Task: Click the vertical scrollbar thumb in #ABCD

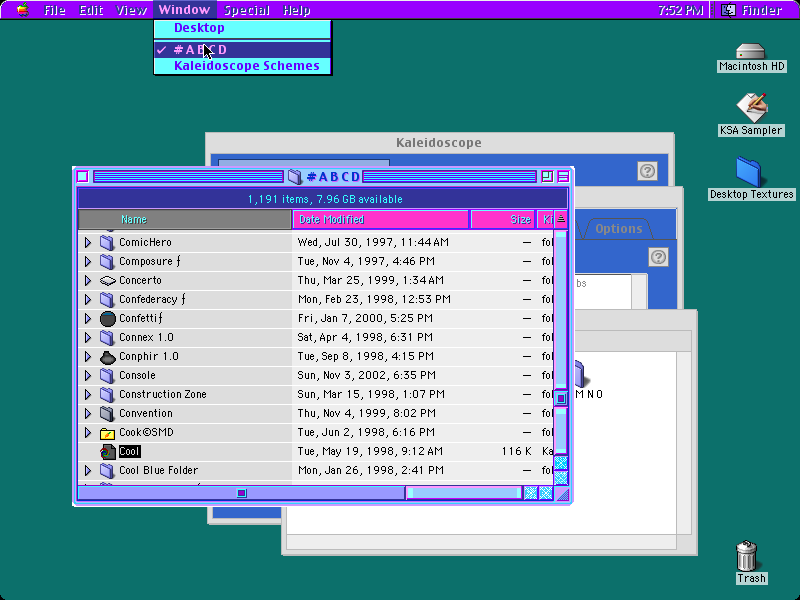Action: tap(561, 398)
